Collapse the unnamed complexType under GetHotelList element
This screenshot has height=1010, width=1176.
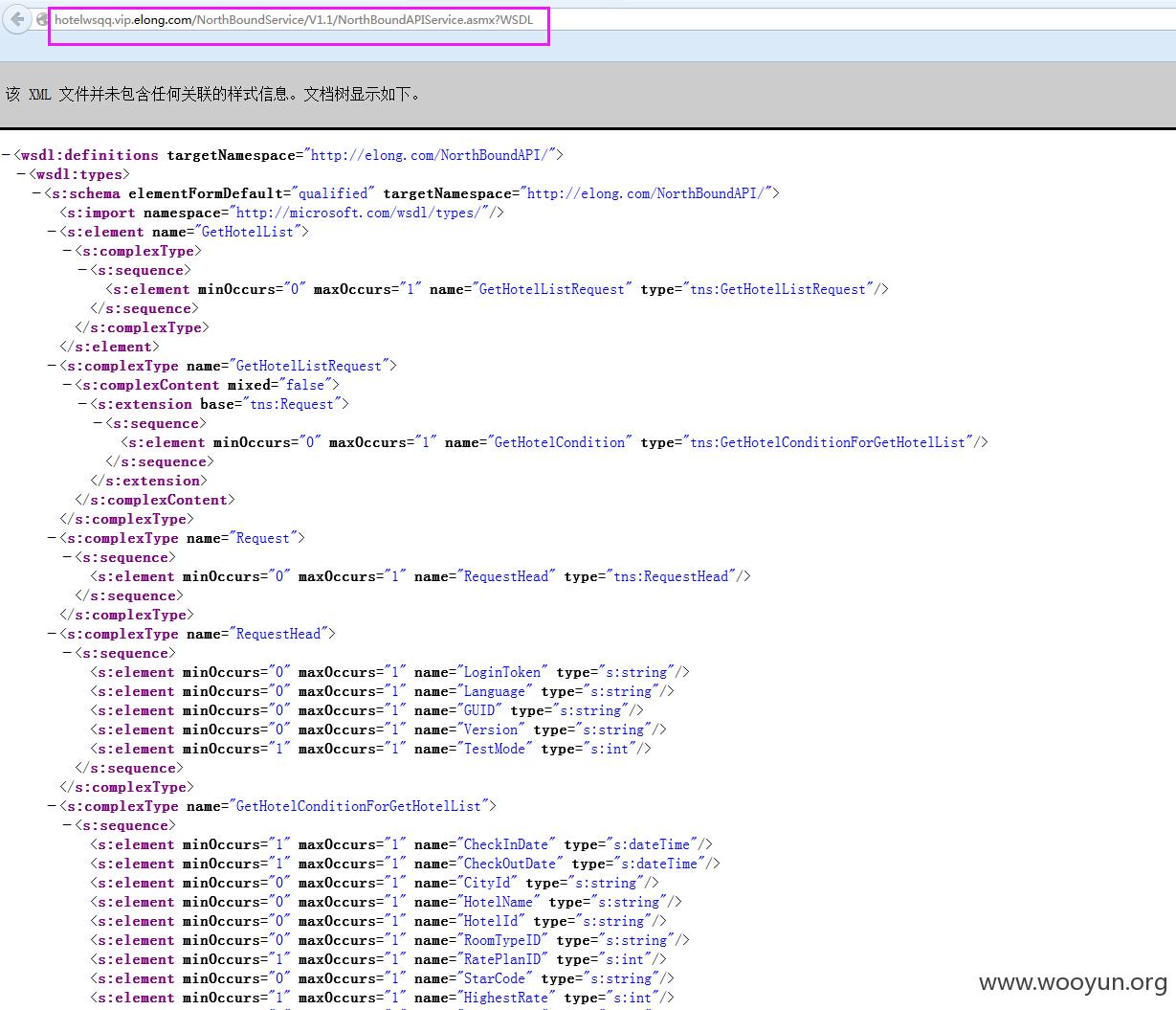[x=67, y=251]
